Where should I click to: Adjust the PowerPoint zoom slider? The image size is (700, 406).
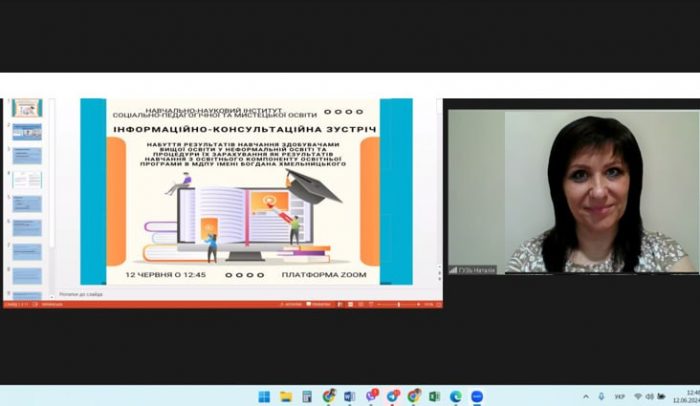(400, 303)
